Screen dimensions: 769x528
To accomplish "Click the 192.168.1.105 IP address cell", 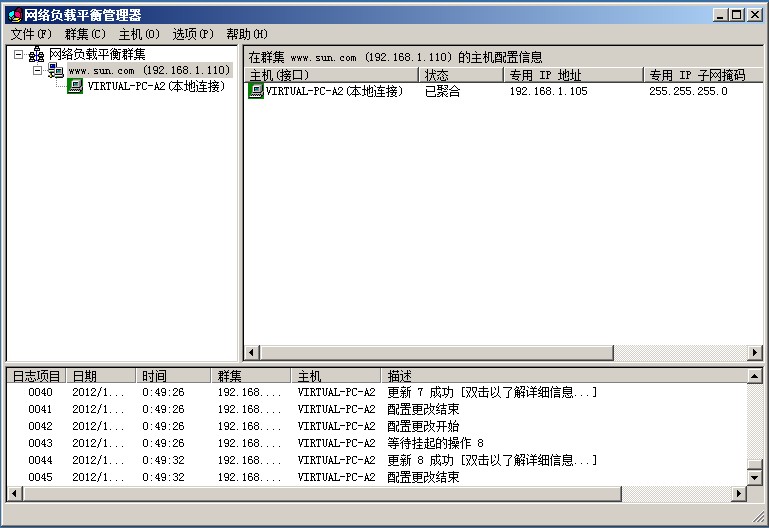I will pyautogui.click(x=548, y=91).
